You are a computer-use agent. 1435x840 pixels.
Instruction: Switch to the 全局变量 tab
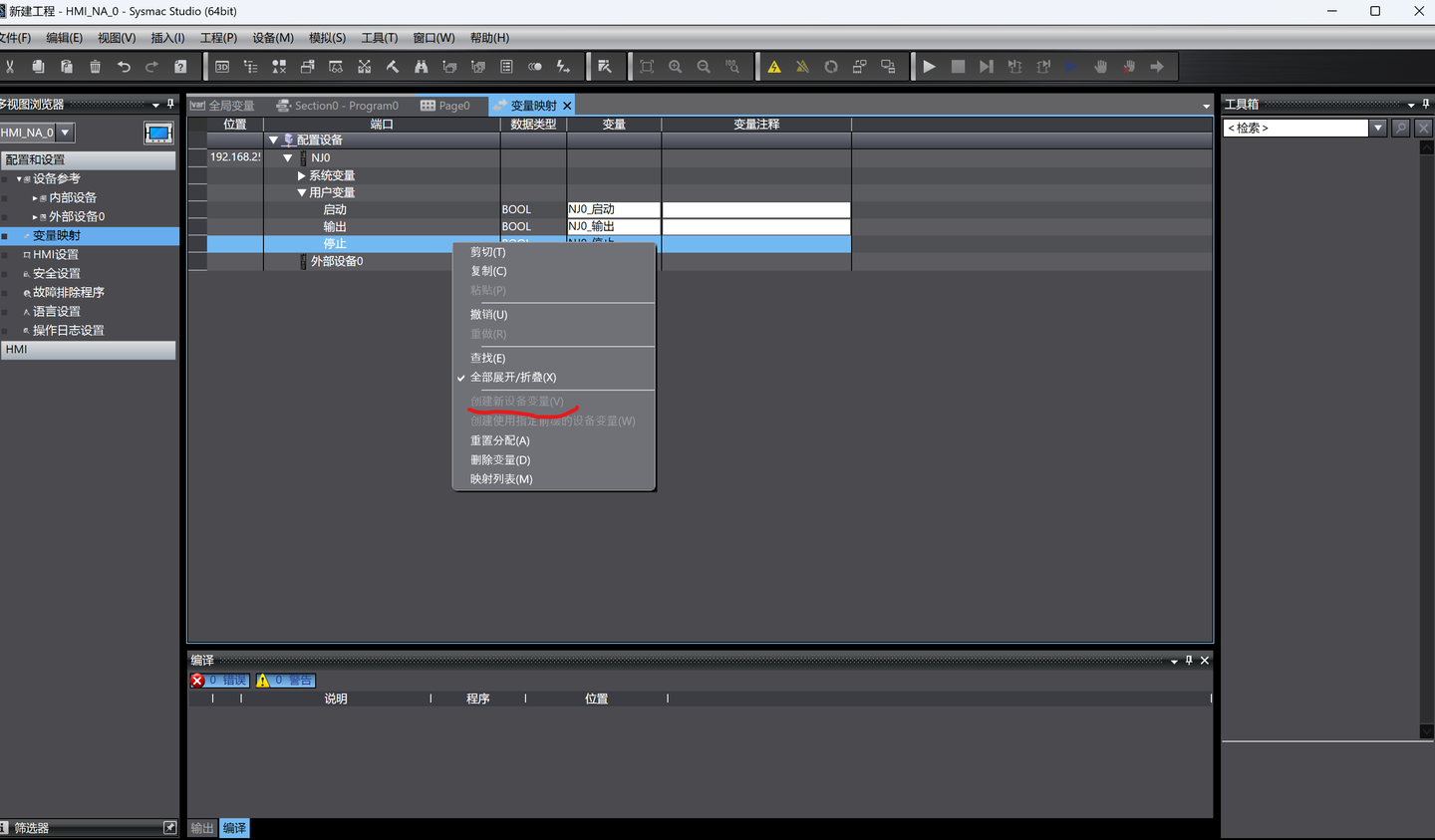tap(222, 106)
